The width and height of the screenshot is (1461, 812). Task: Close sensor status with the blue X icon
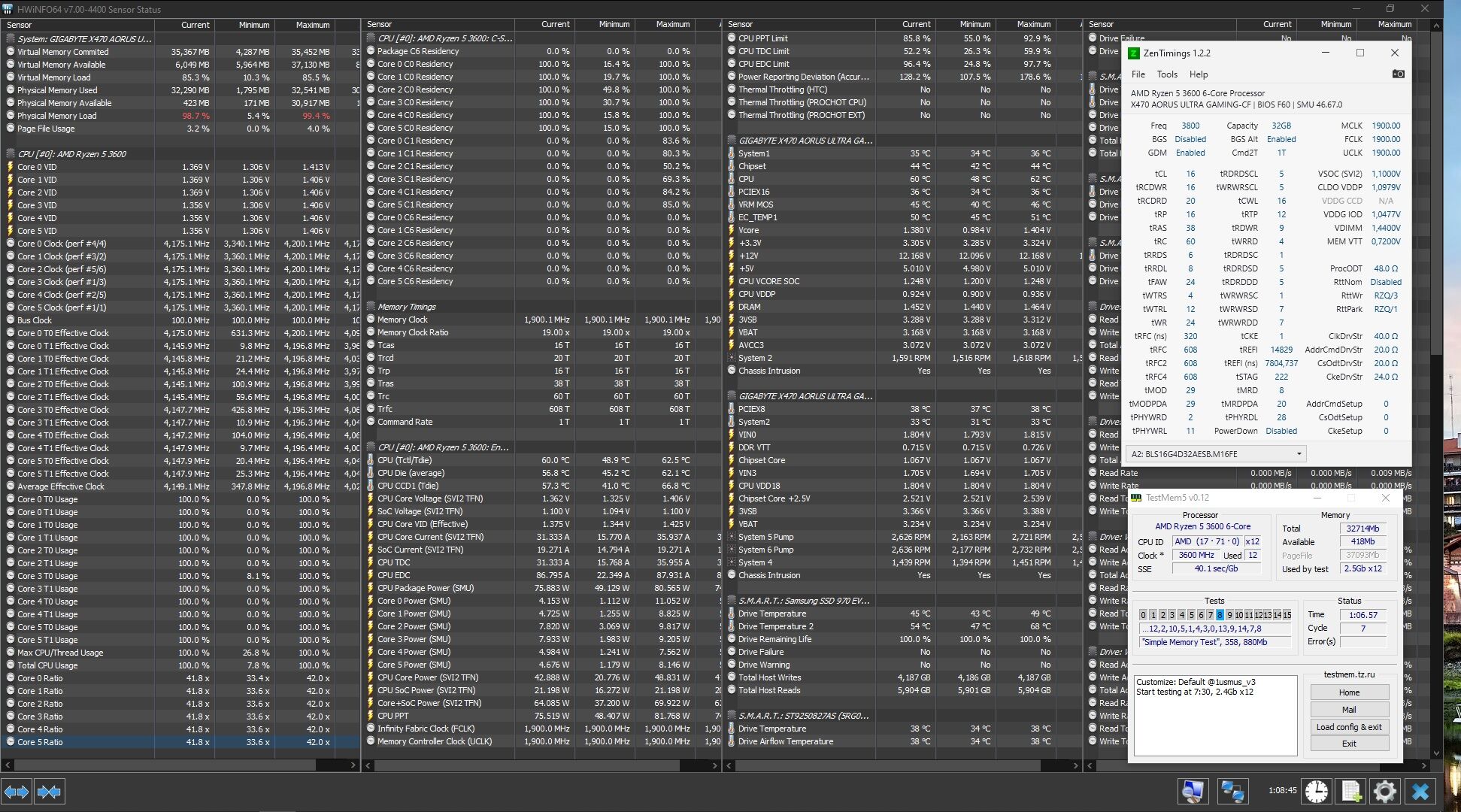click(x=1420, y=791)
